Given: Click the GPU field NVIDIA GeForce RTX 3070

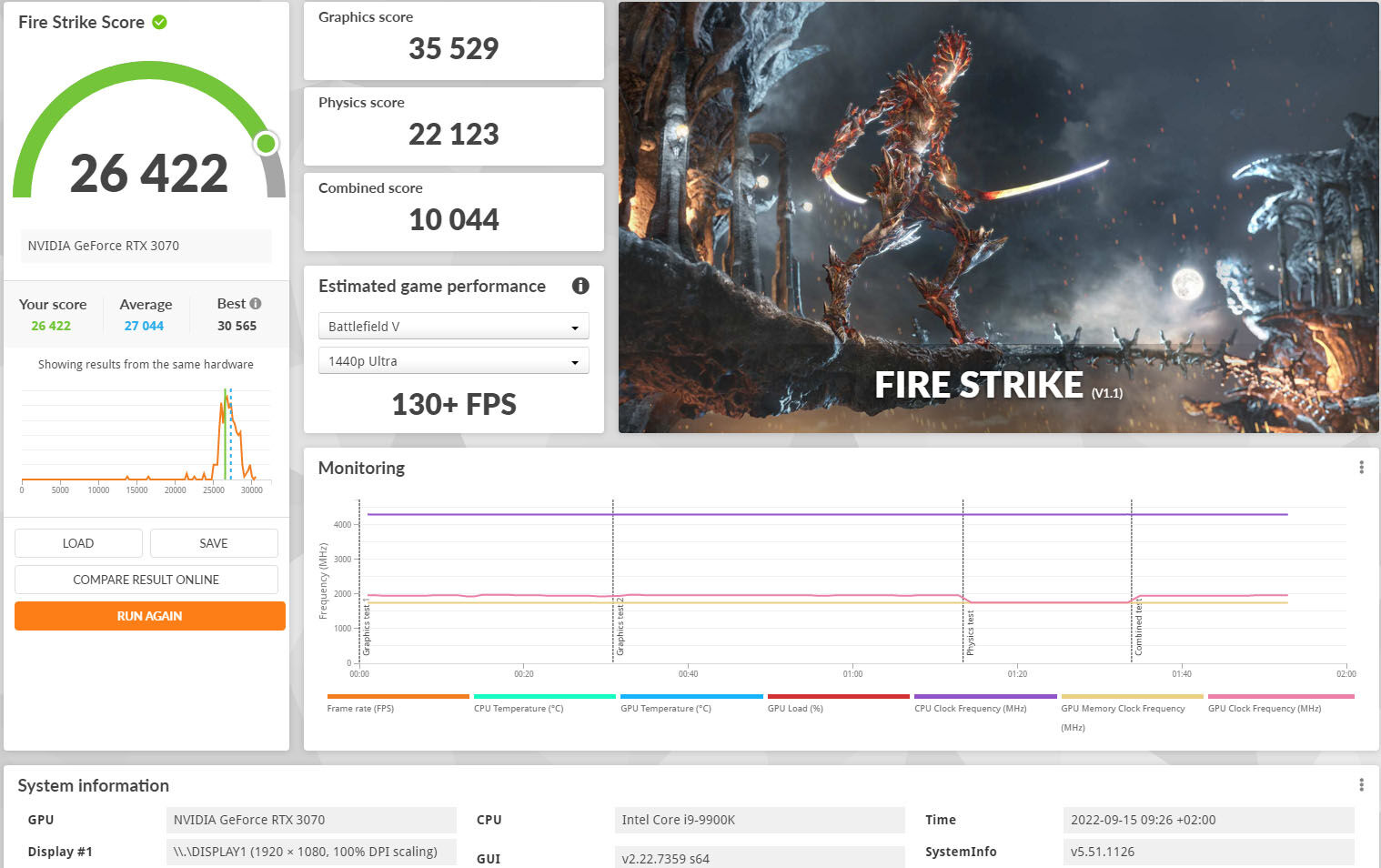Looking at the screenshot, I should [x=311, y=820].
